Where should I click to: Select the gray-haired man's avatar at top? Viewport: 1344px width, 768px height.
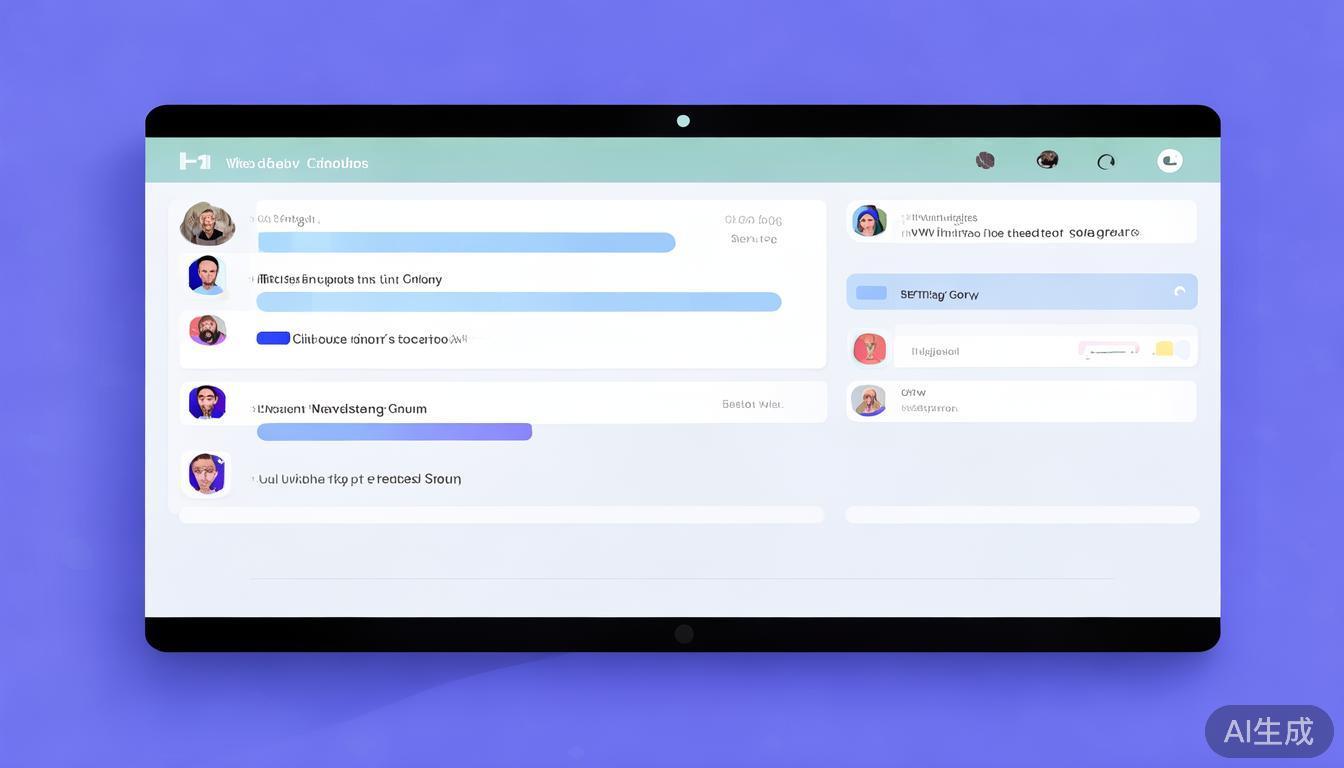click(x=207, y=224)
